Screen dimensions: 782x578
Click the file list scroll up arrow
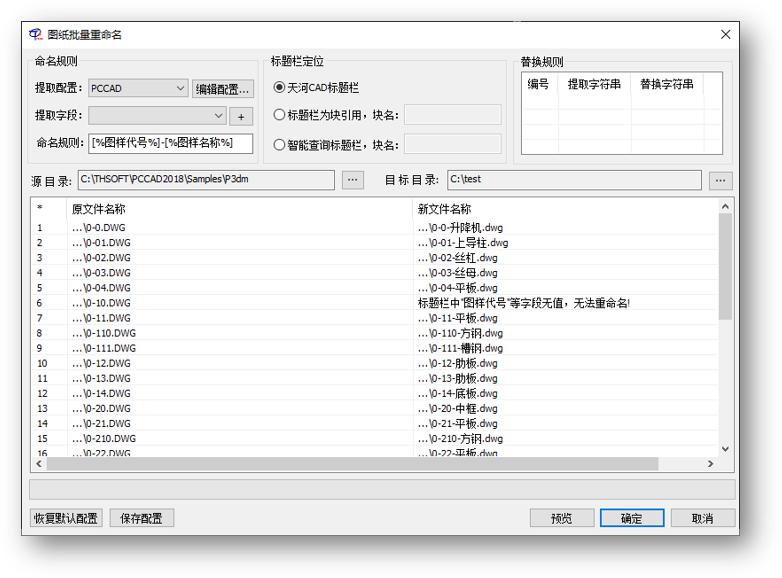725,206
